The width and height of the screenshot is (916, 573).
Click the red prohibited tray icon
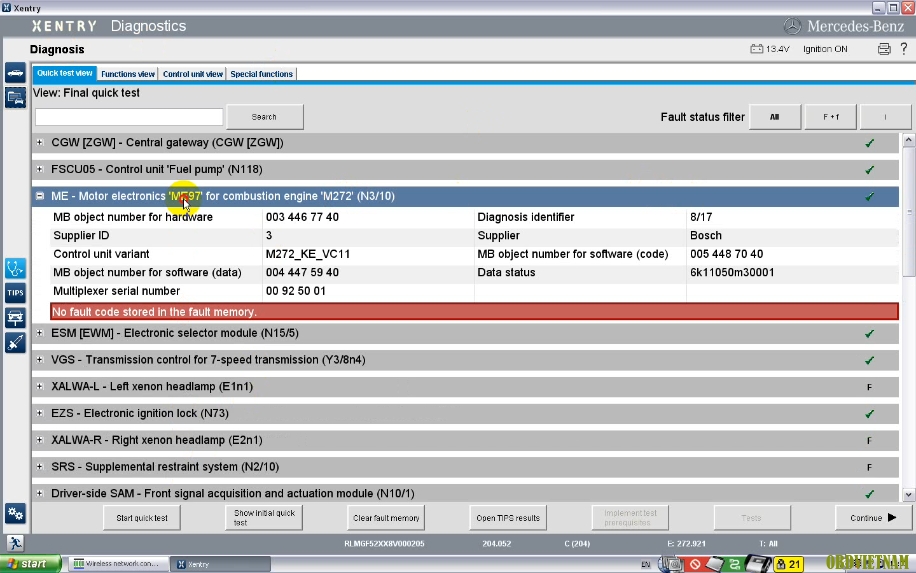pos(695,564)
